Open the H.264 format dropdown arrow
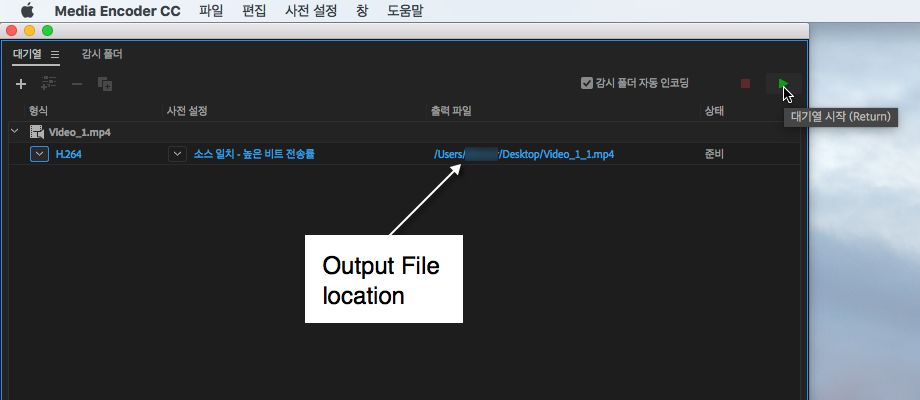Screen dimensions: 920x400 click(39, 154)
